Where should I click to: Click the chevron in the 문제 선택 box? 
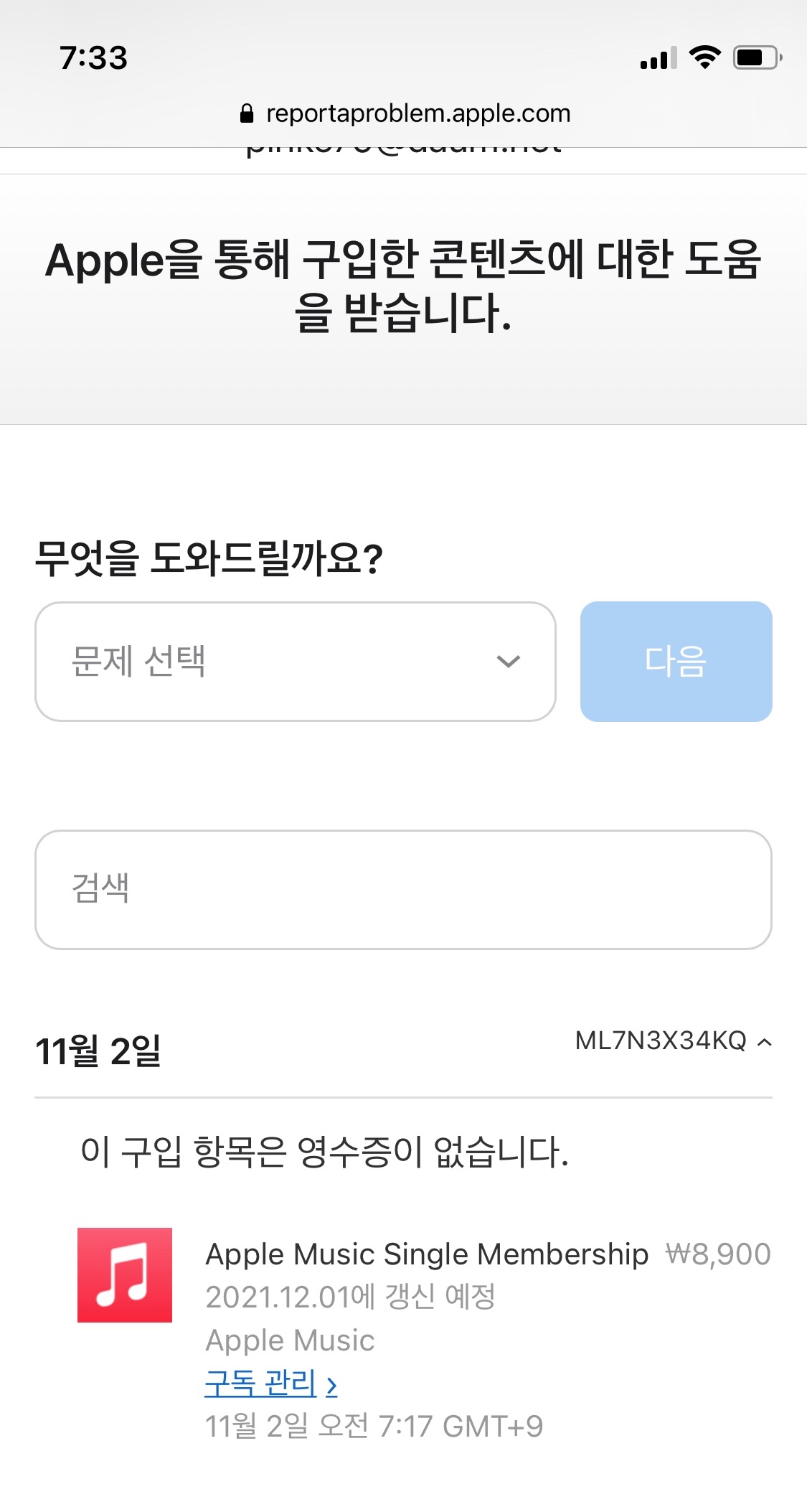tap(508, 662)
